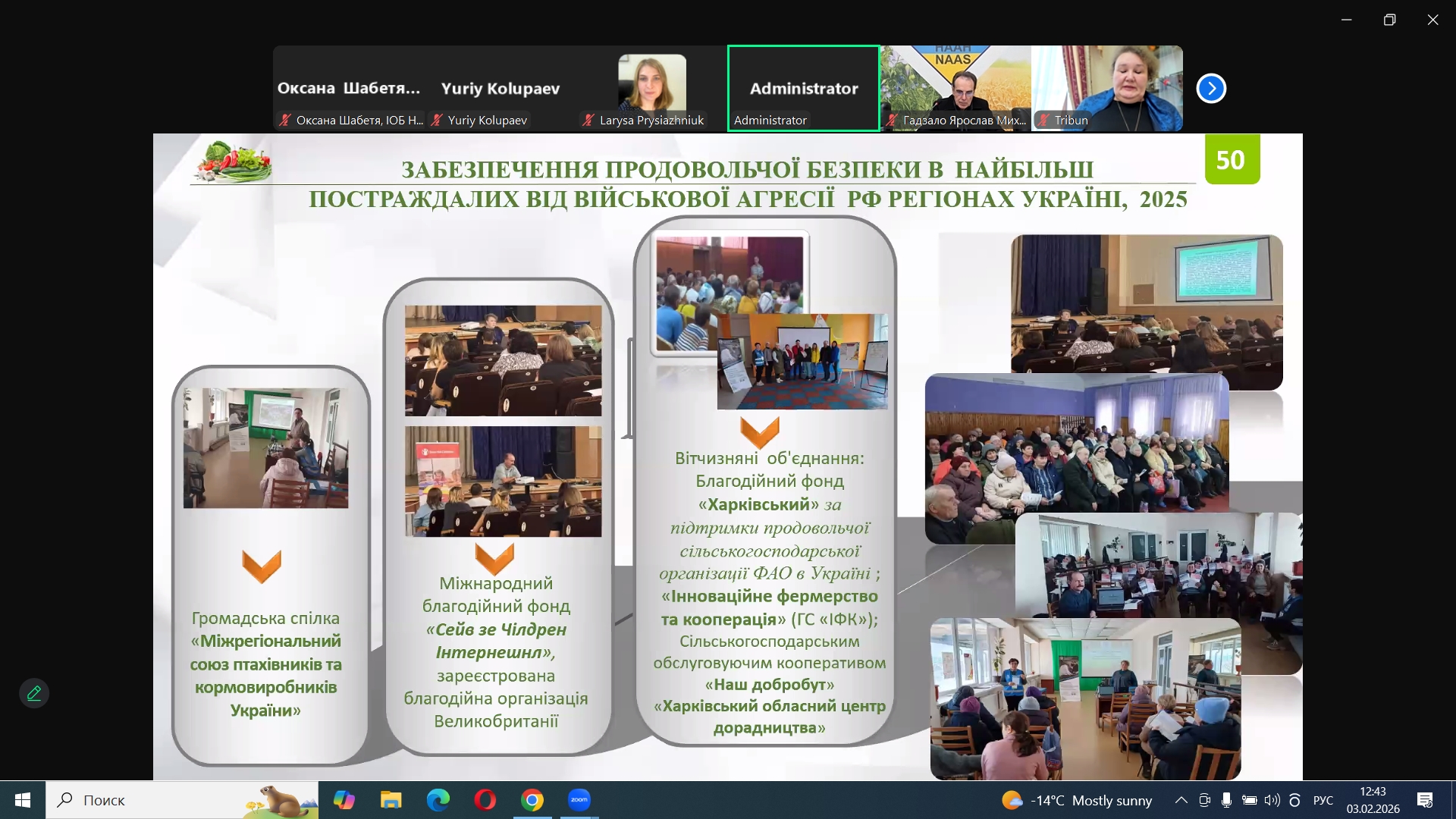The width and height of the screenshot is (1456, 819).
Task: Switch the РУС input language indicator
Action: (x=1323, y=800)
